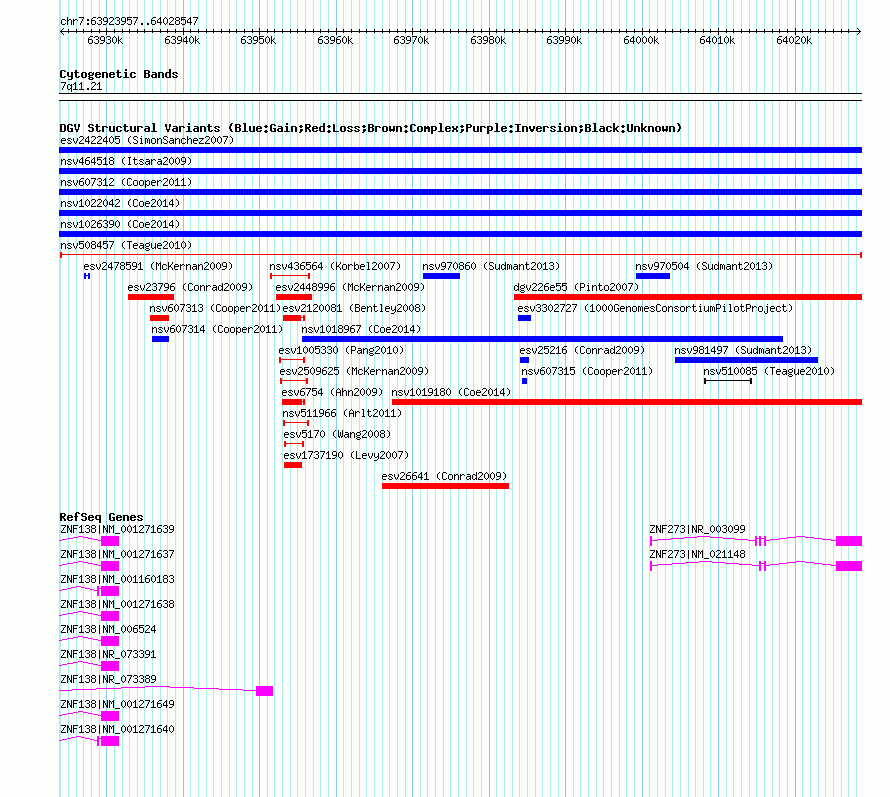Viewport: 890px width, 797px height.
Task: Click the RefSeq Genes track title
Action: (102, 517)
